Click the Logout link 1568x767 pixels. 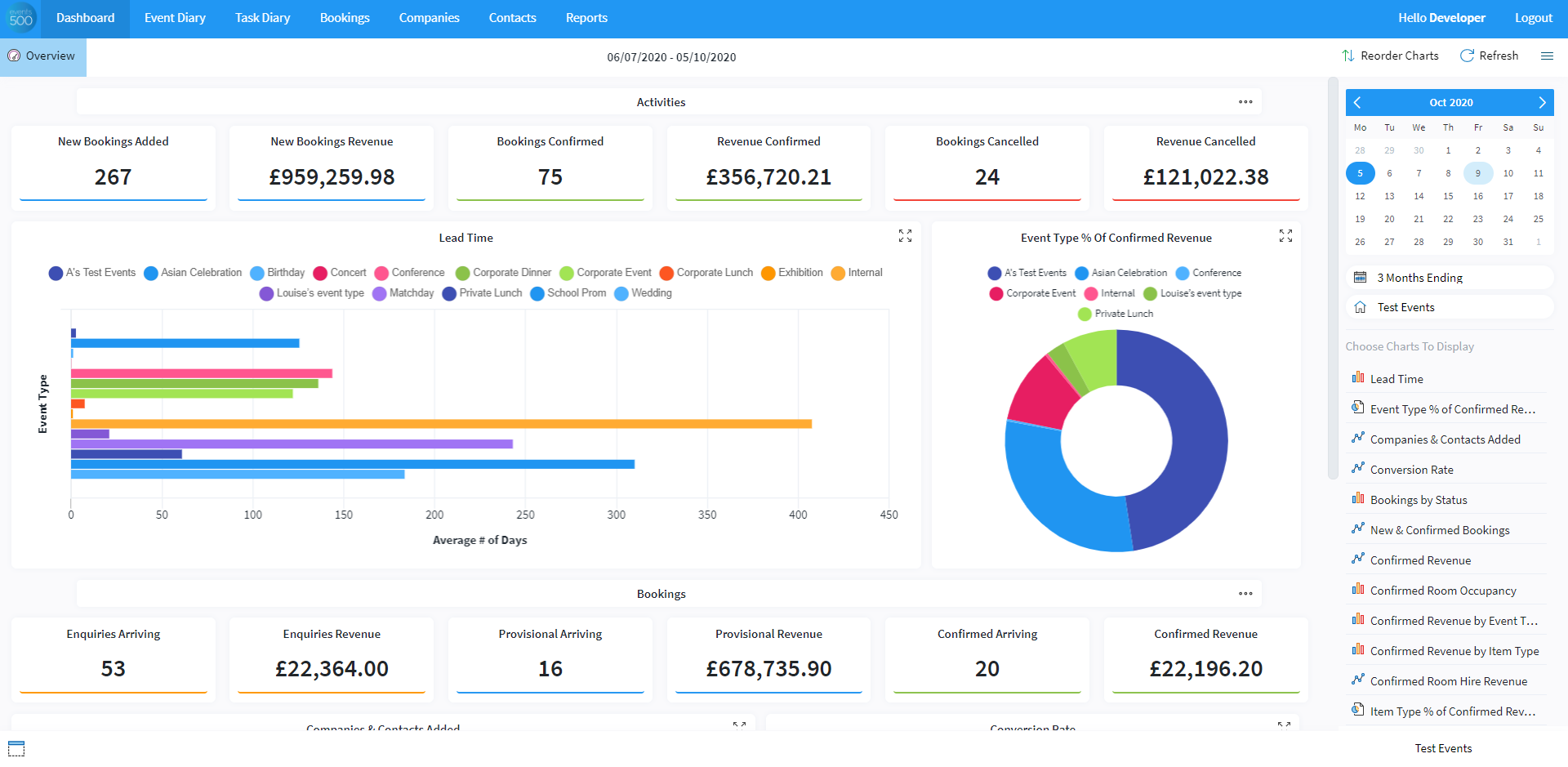1534,18
